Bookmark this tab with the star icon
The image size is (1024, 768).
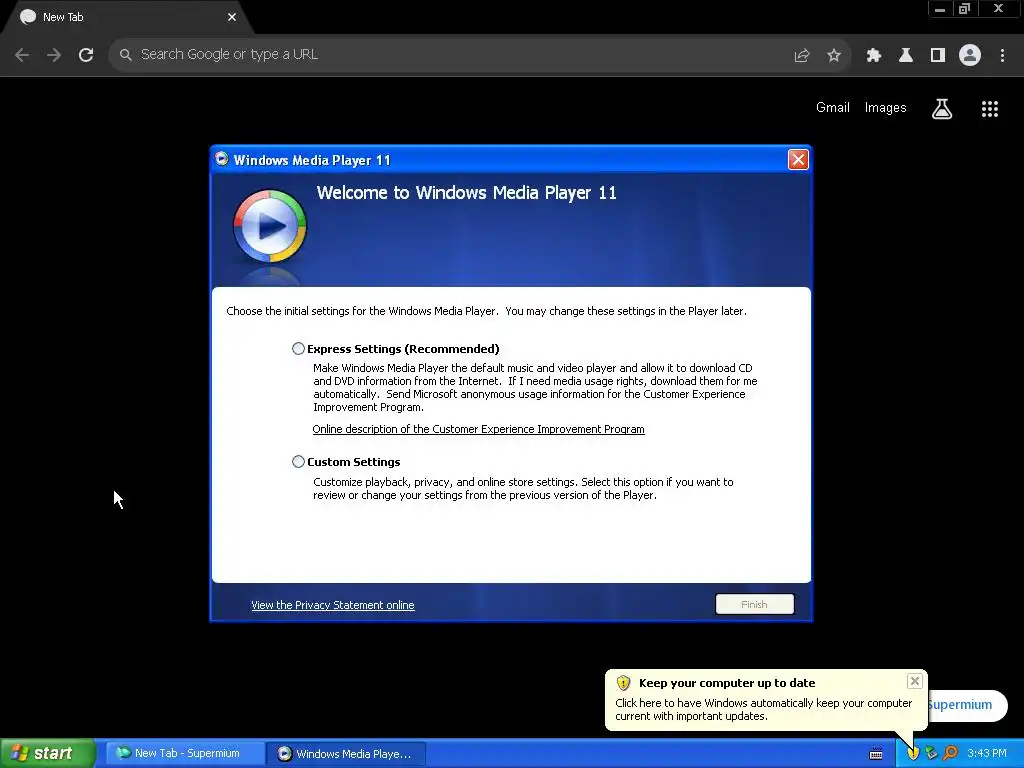[834, 55]
